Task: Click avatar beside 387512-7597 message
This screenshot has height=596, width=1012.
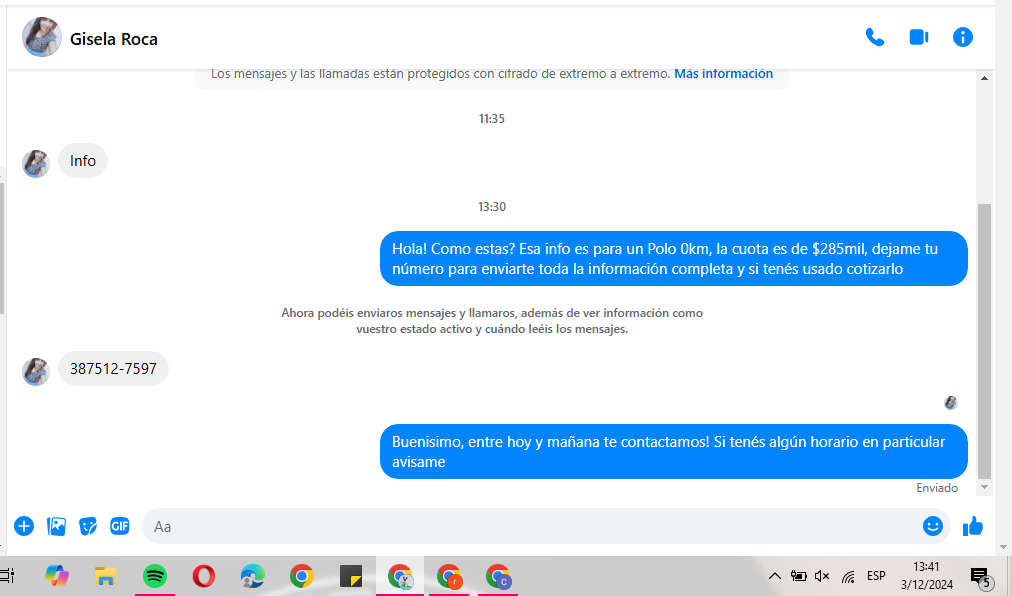Action: tap(36, 372)
